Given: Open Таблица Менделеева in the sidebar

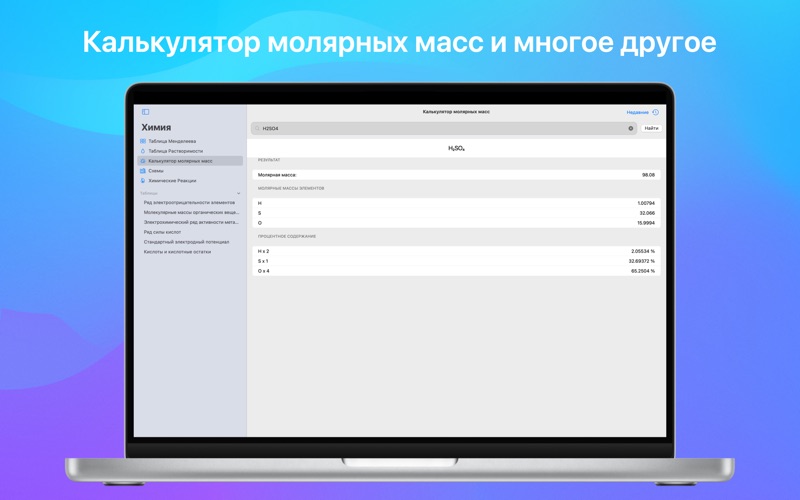Looking at the screenshot, I should [171, 141].
